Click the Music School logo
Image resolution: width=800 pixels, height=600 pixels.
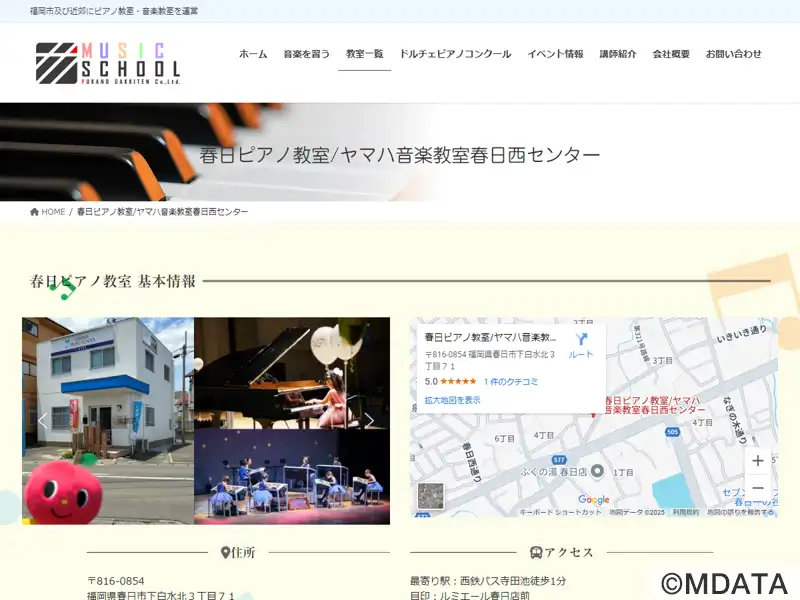pos(108,63)
